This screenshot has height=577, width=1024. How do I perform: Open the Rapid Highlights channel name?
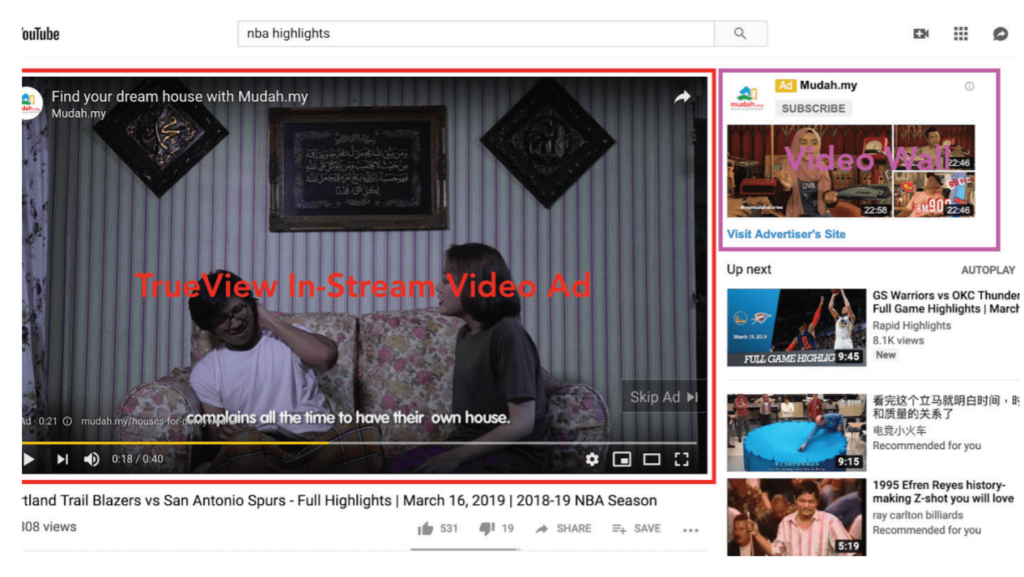click(912, 325)
